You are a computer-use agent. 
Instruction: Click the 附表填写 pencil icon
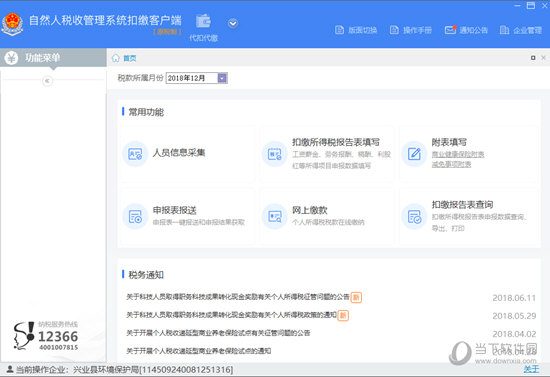(414, 154)
